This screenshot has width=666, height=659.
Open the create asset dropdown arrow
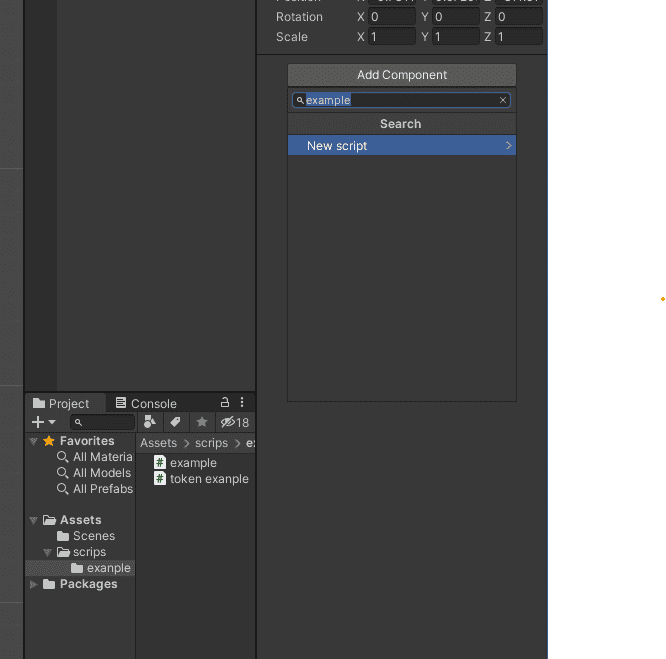[x=52, y=422]
